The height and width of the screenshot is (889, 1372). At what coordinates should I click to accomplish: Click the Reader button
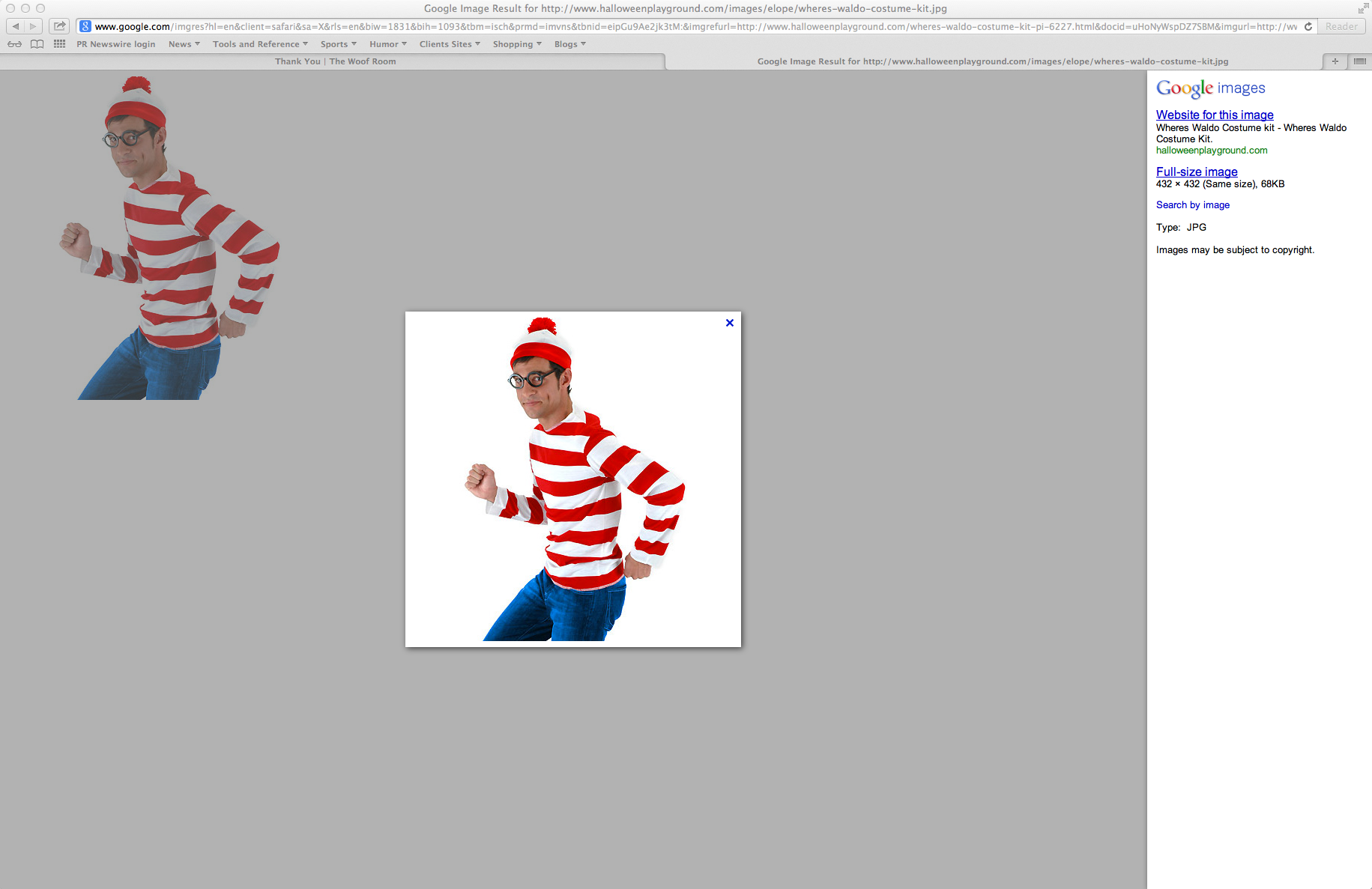click(1341, 26)
